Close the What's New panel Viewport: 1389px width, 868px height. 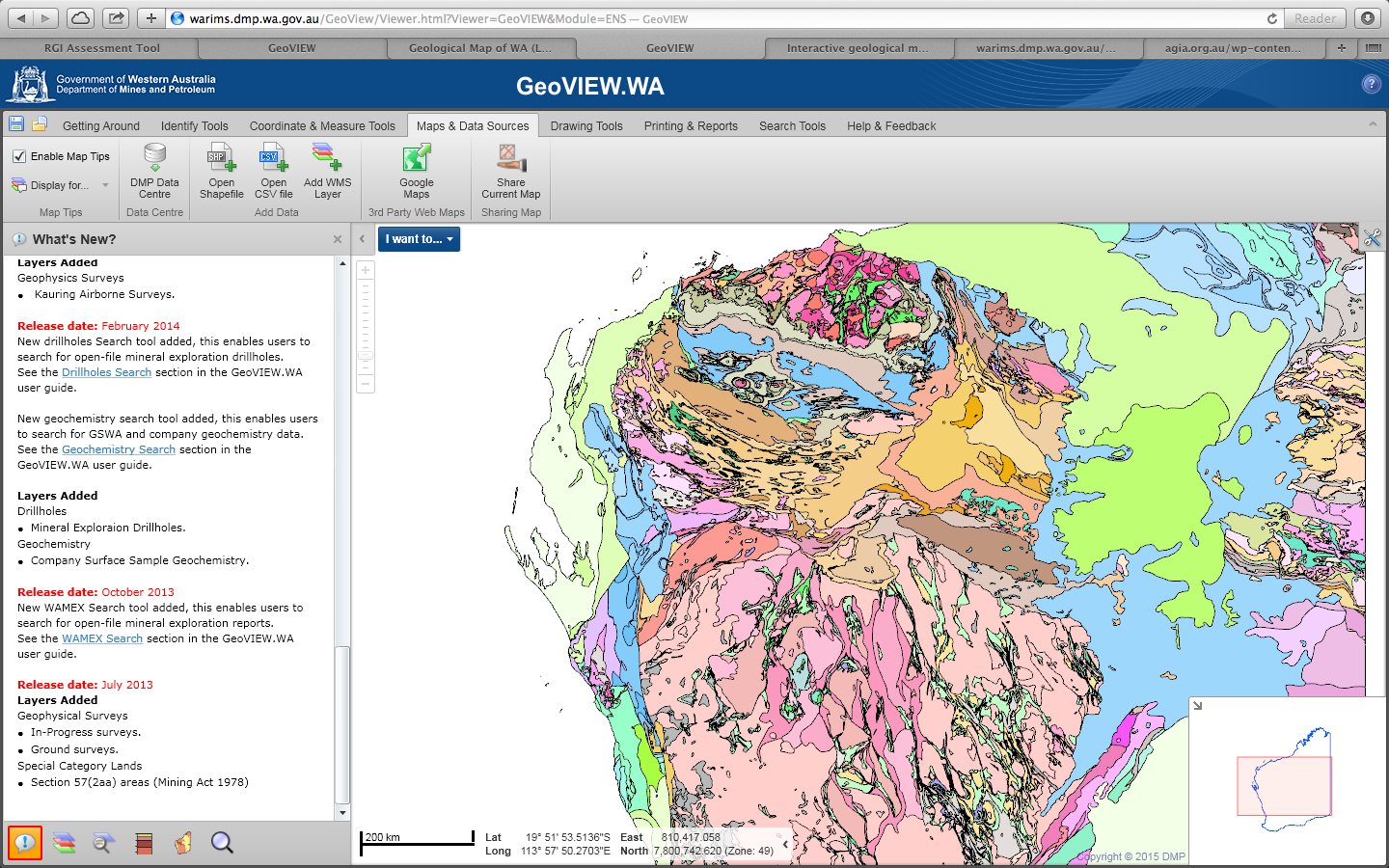tap(338, 239)
